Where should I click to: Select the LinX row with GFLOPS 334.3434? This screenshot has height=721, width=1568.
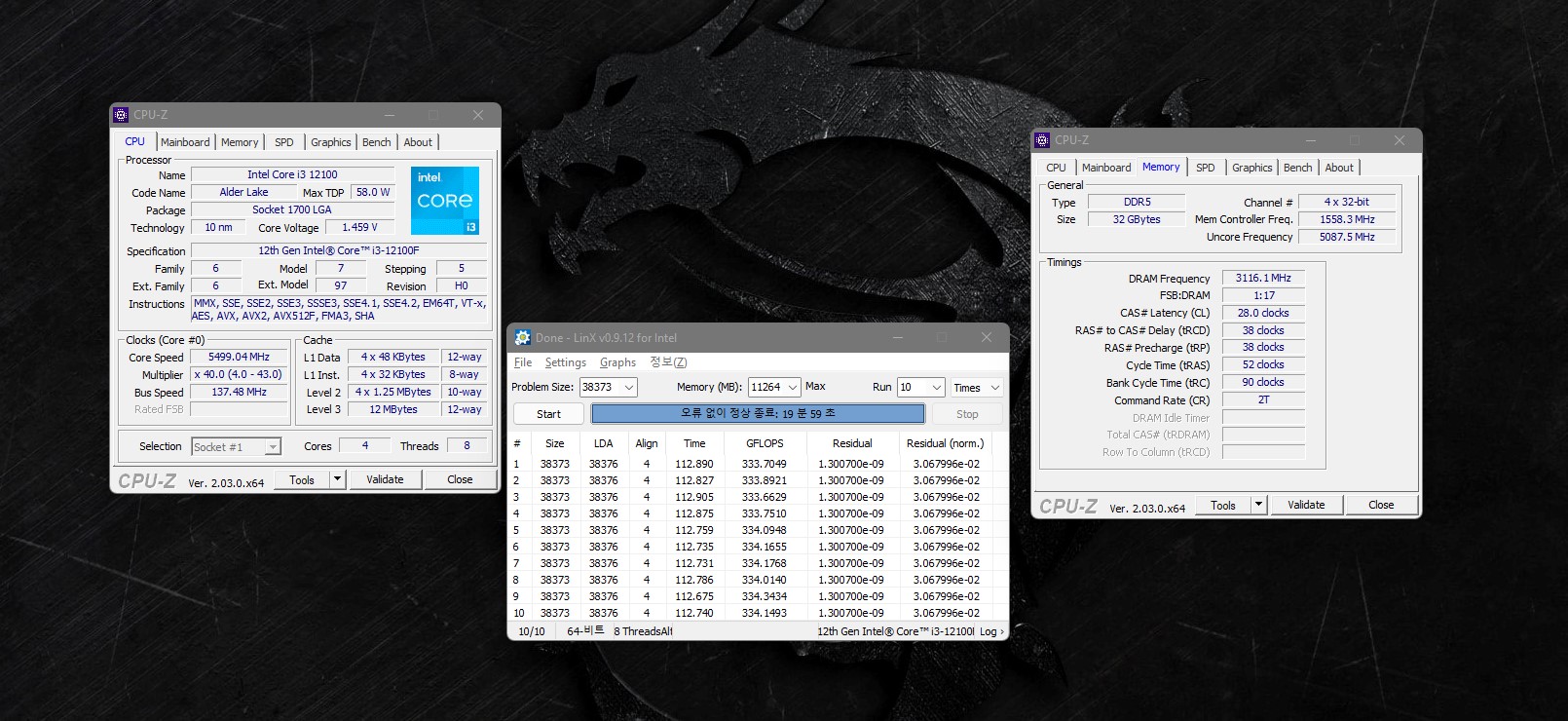point(757,596)
